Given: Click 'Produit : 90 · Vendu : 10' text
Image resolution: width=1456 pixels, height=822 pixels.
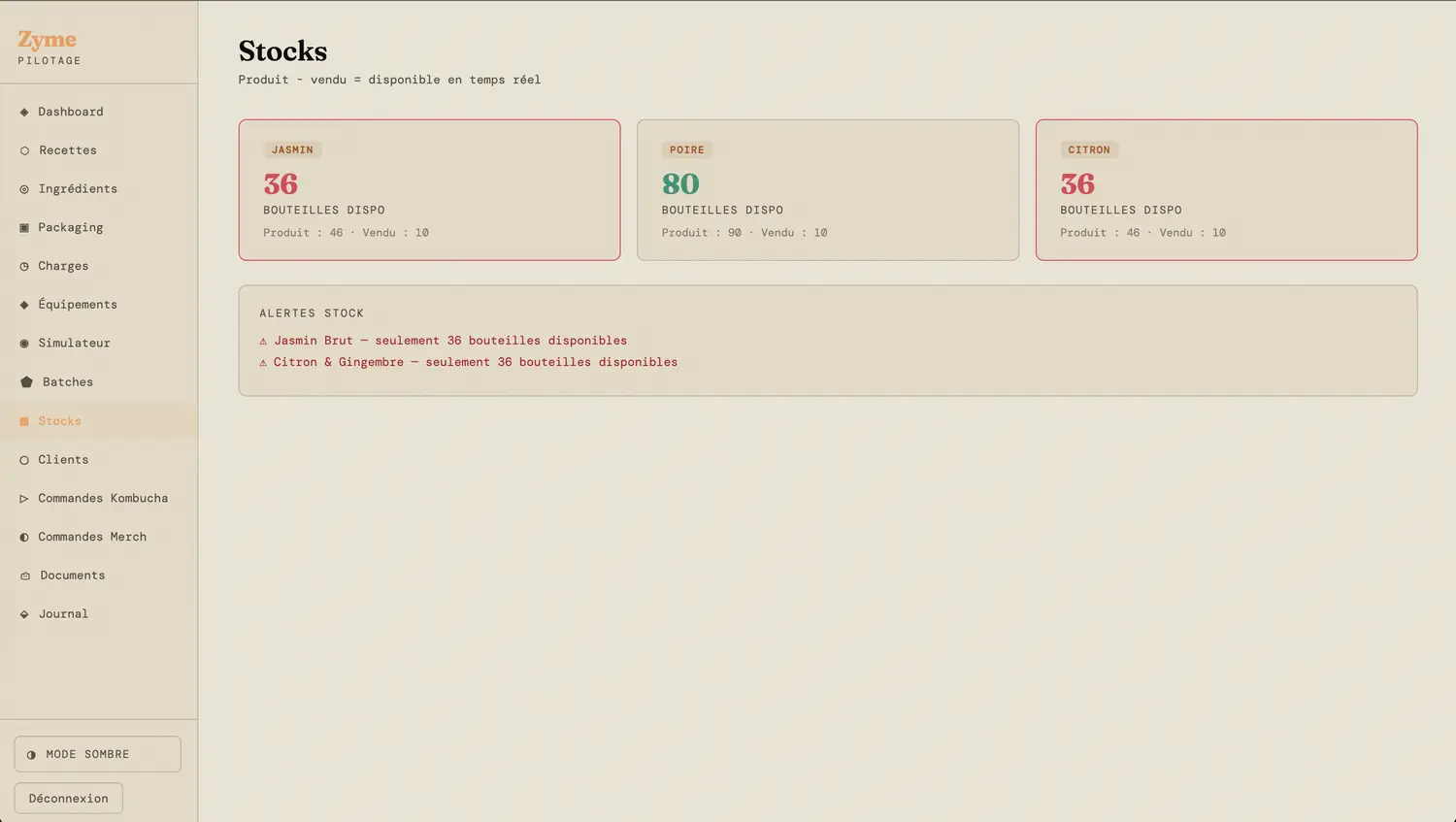Looking at the screenshot, I should pos(745,233).
